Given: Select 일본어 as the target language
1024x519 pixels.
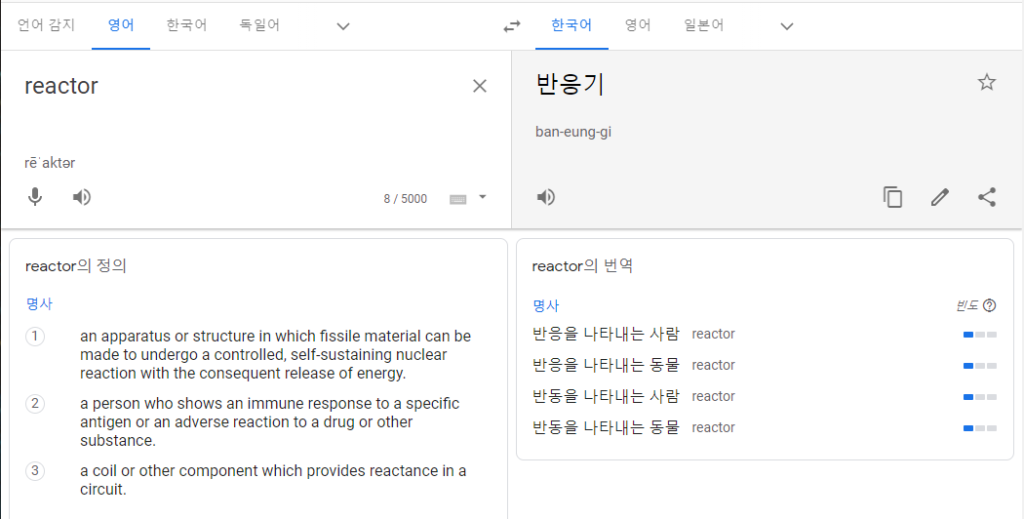Looking at the screenshot, I should [703, 25].
